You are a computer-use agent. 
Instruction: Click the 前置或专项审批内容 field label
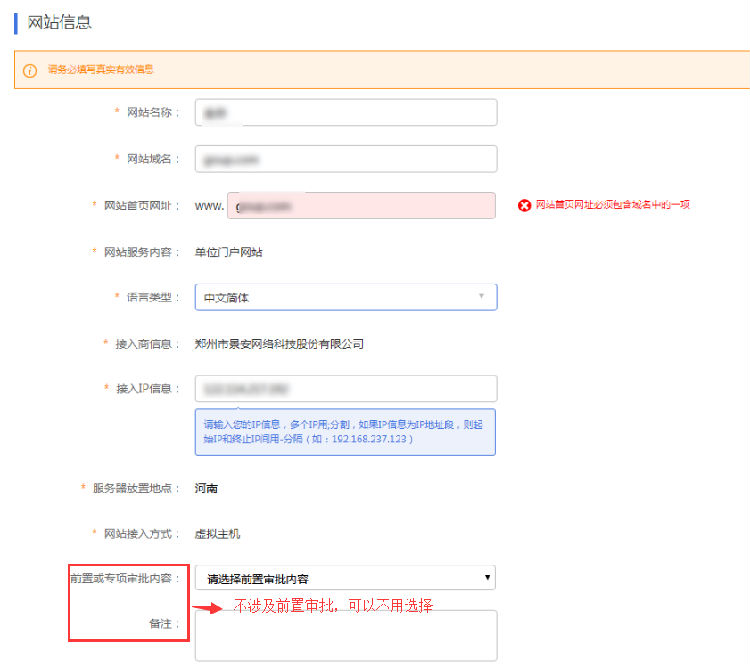click(x=125, y=578)
